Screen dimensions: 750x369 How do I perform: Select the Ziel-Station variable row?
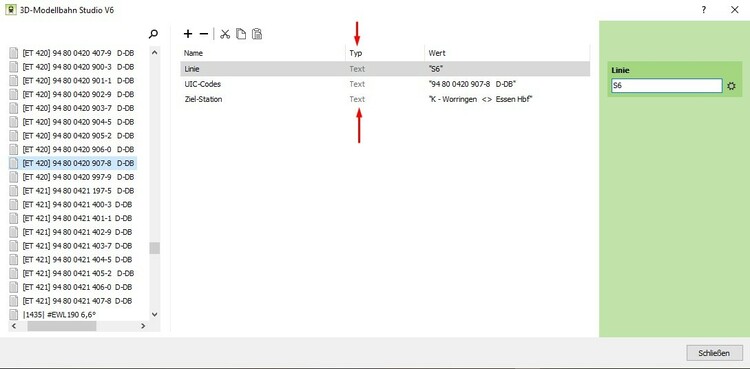point(385,99)
